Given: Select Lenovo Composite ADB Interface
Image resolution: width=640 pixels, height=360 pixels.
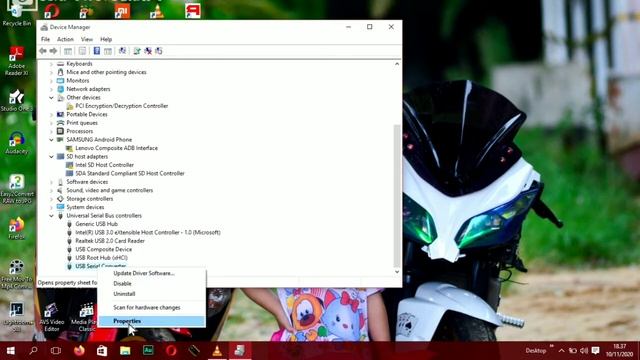Looking at the screenshot, I should click(116, 148).
